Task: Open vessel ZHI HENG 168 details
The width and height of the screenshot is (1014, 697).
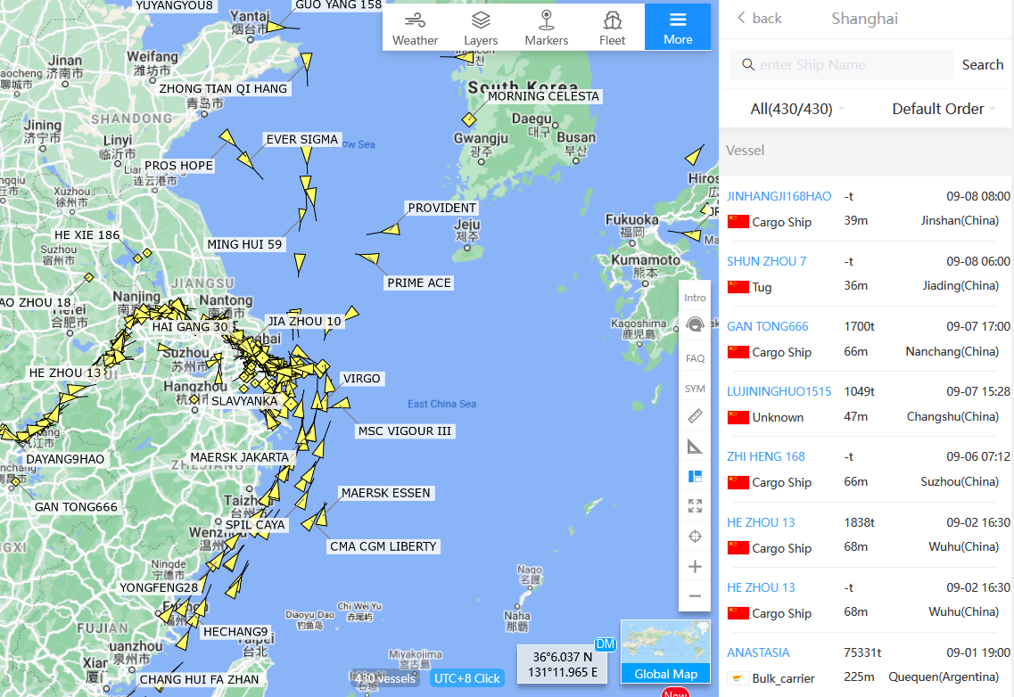Action: pos(766,456)
